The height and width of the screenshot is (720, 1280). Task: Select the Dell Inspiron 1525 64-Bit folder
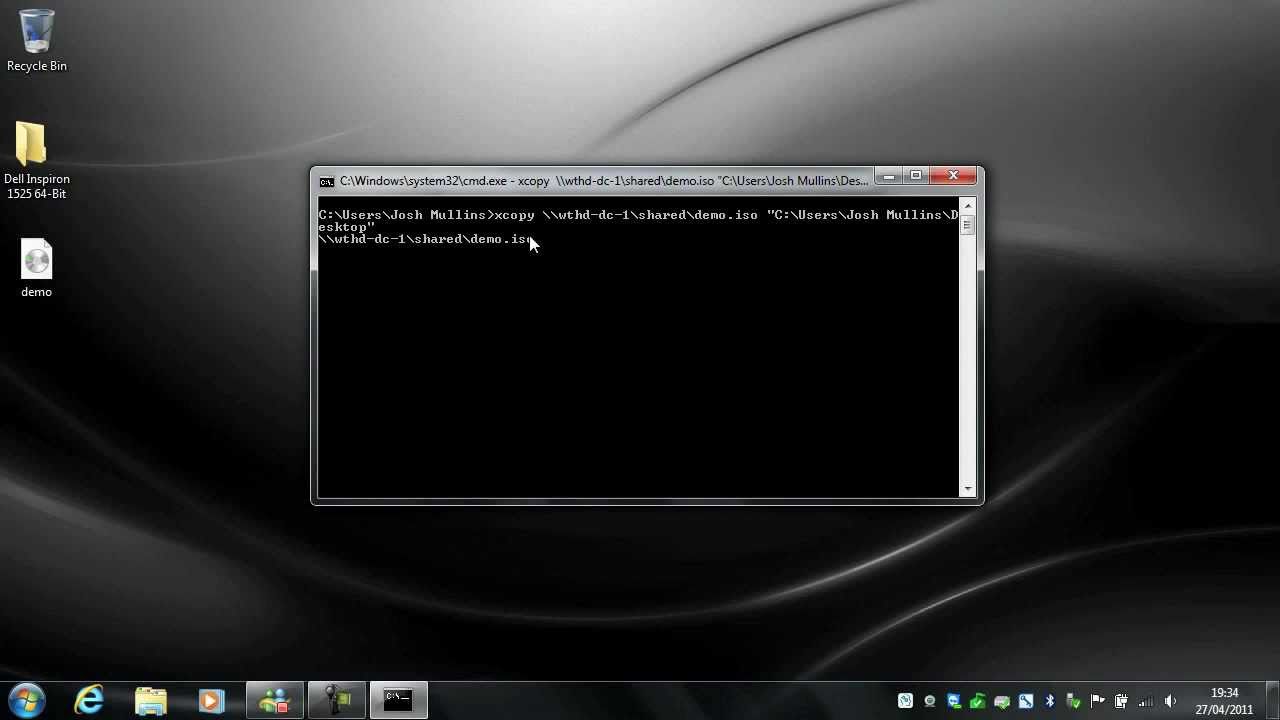coord(36,161)
